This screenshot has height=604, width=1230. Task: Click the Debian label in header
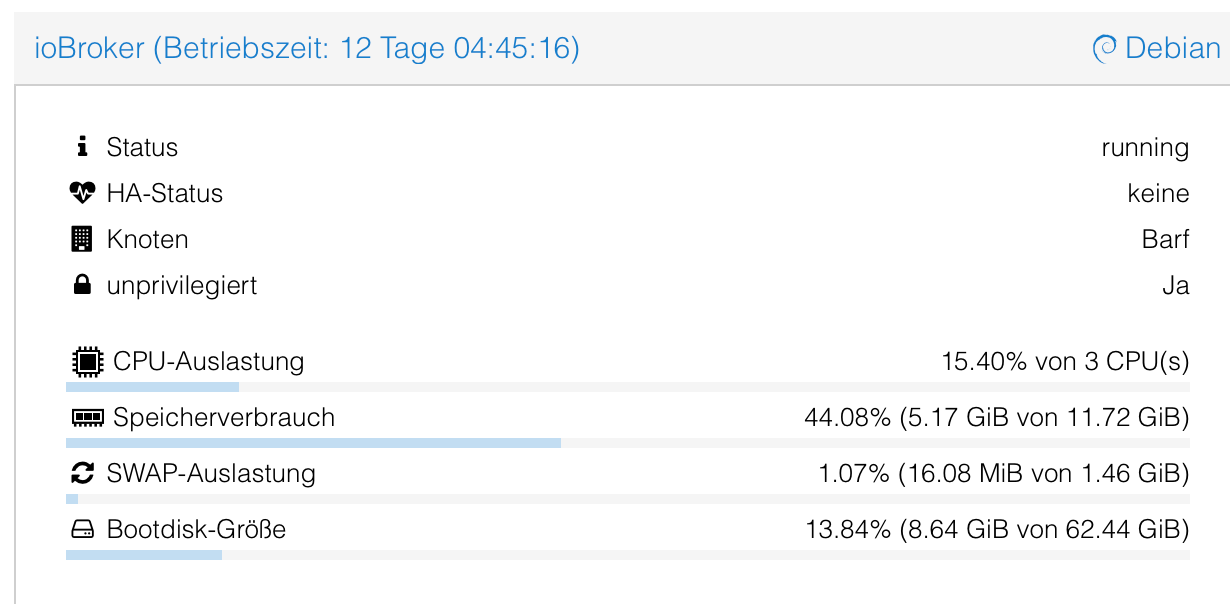click(1173, 48)
